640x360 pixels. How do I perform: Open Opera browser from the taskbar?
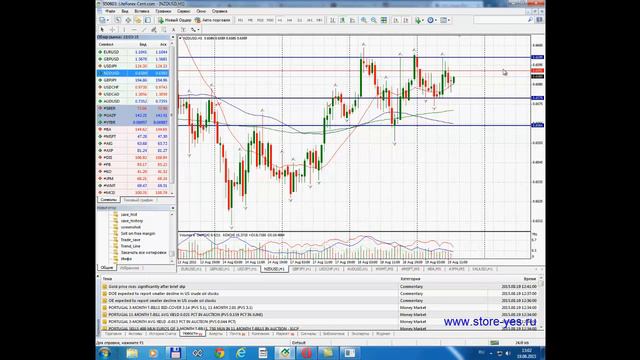coord(307,353)
